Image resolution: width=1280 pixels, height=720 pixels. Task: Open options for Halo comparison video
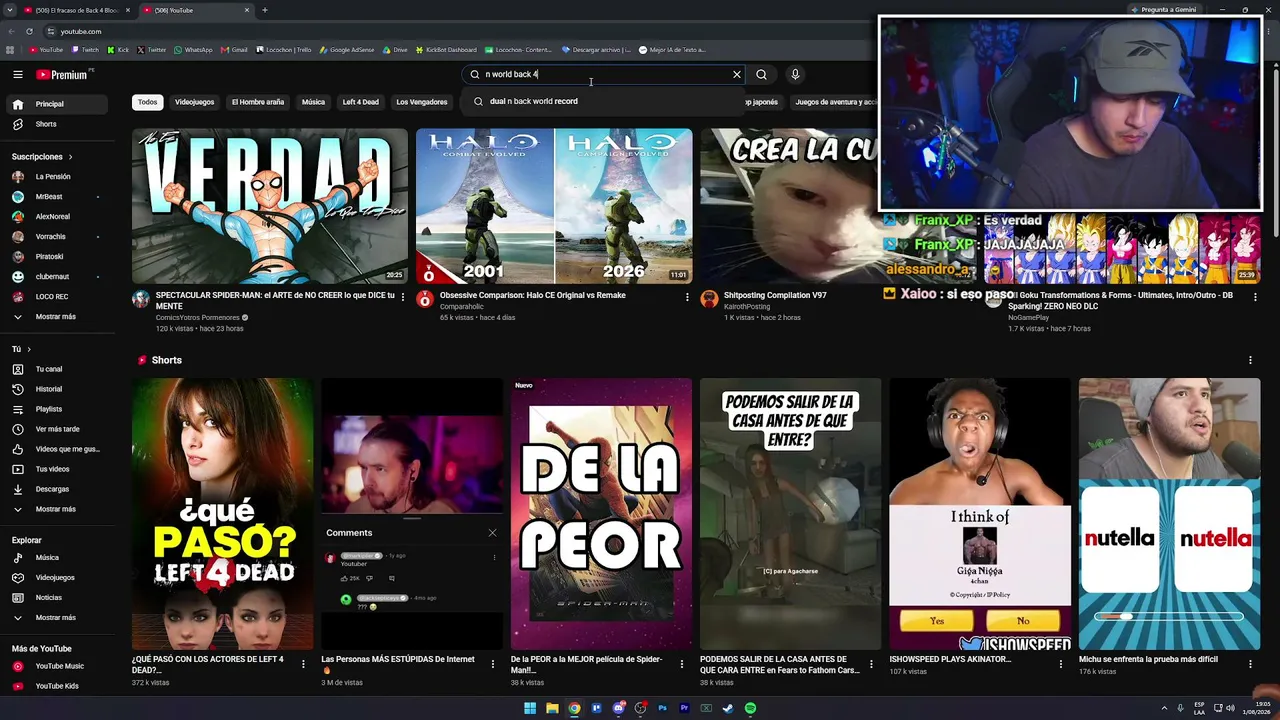pos(687,297)
